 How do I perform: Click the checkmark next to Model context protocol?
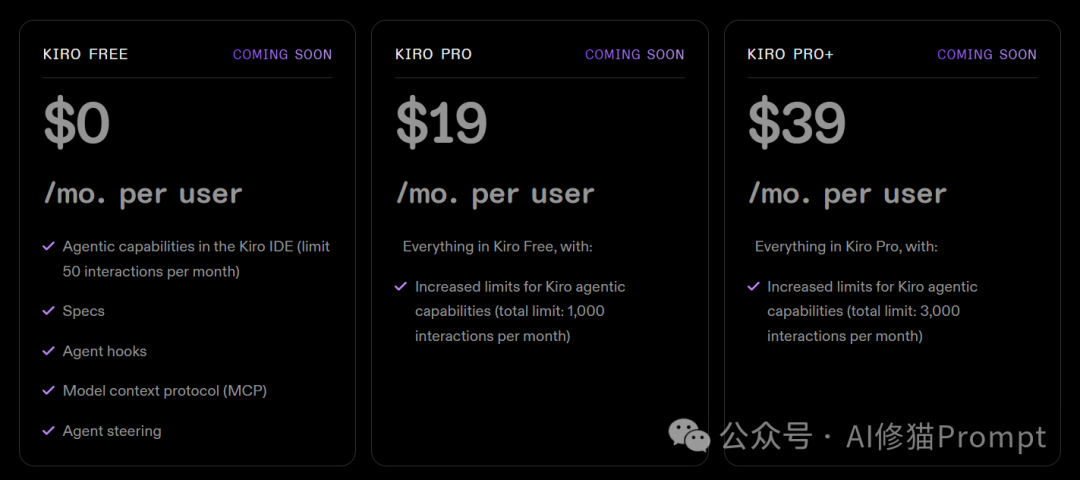pyautogui.click(x=48, y=390)
